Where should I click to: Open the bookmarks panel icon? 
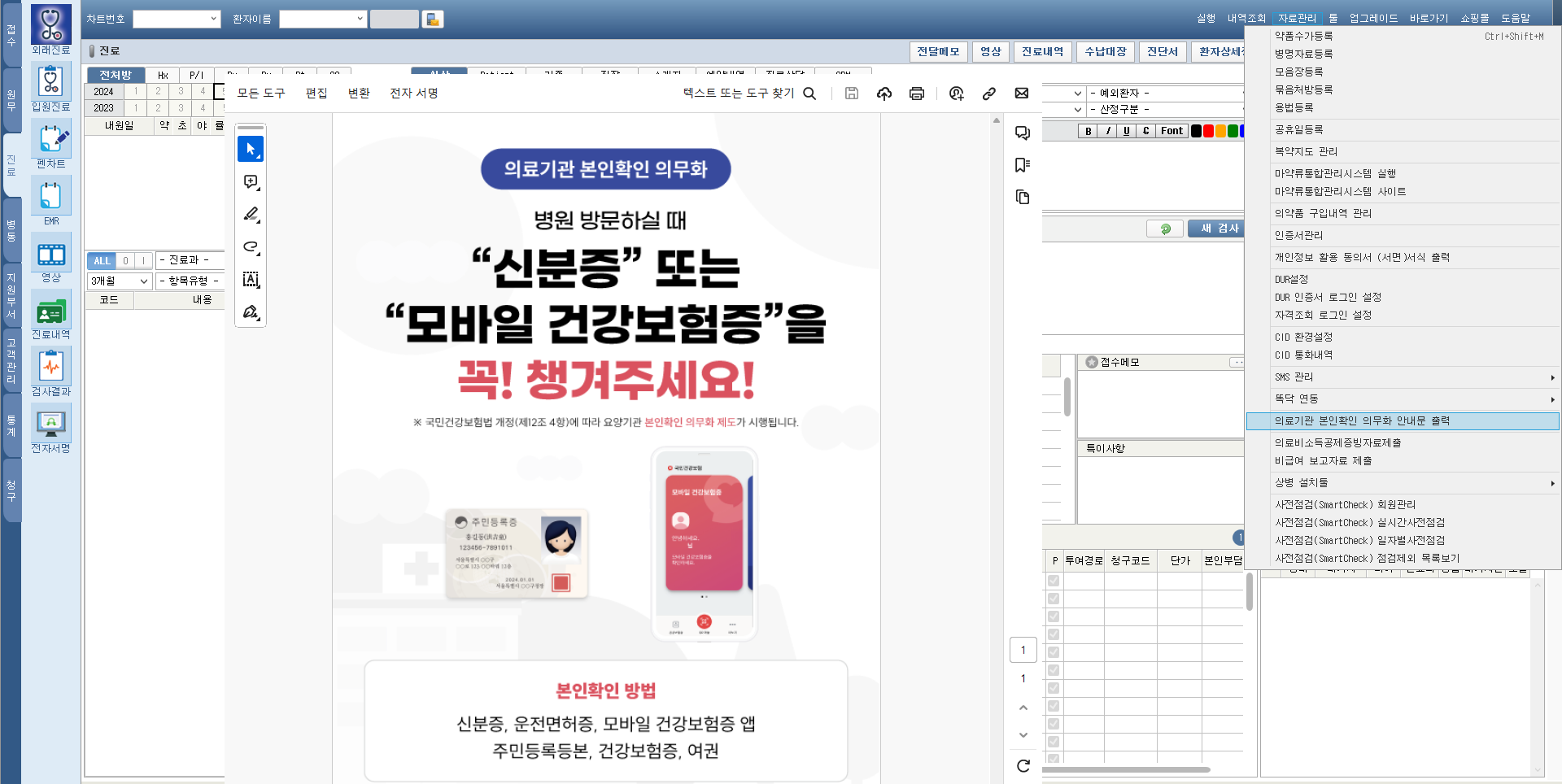tap(1023, 165)
